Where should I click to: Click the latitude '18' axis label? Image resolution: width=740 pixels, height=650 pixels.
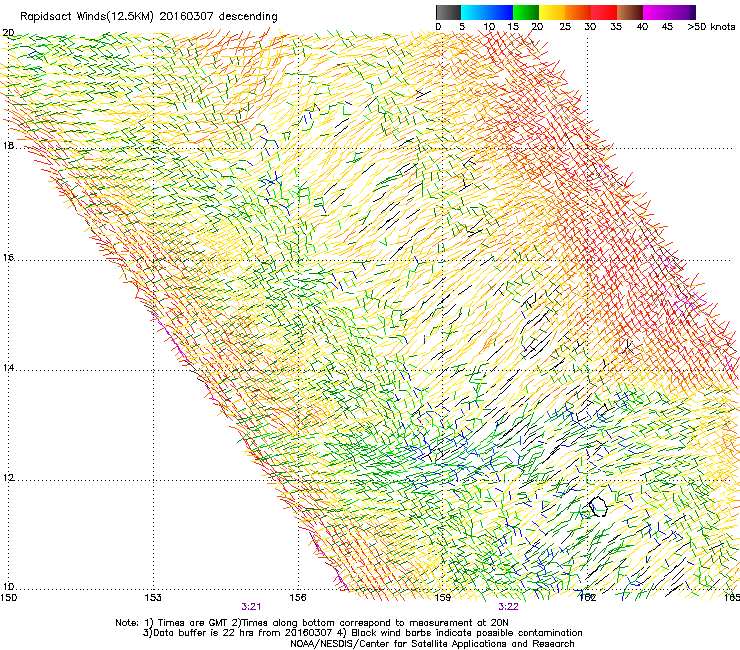pyautogui.click(x=8, y=145)
